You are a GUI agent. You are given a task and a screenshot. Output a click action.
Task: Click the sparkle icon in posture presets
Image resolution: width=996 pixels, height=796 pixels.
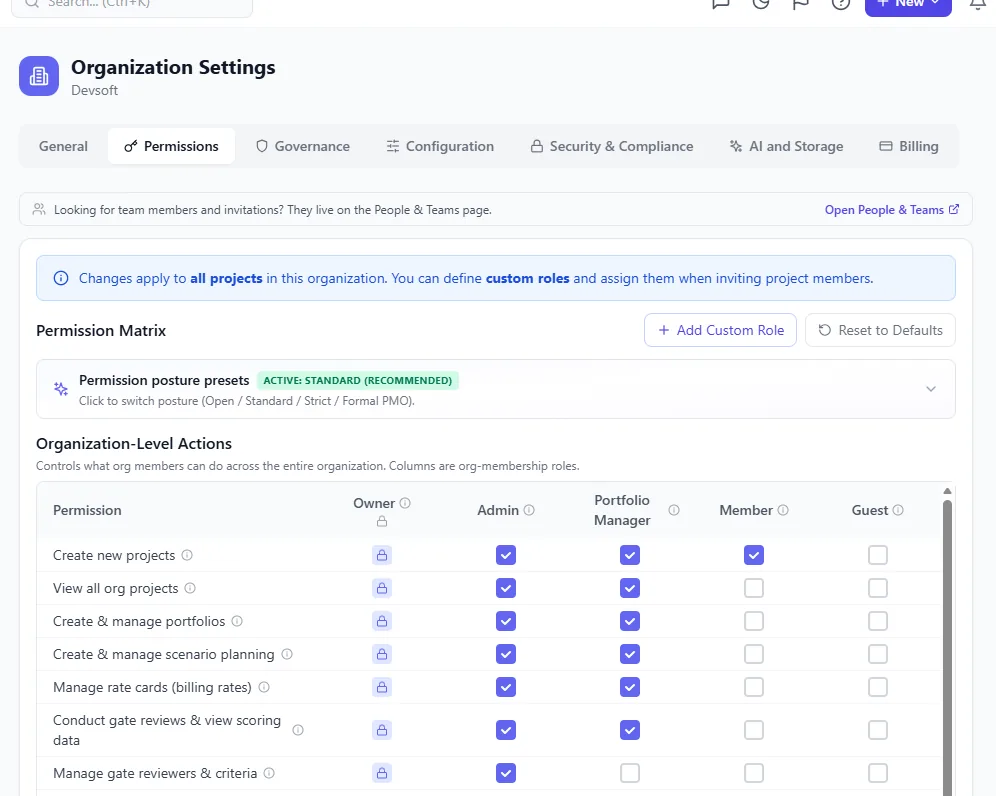pyautogui.click(x=61, y=389)
